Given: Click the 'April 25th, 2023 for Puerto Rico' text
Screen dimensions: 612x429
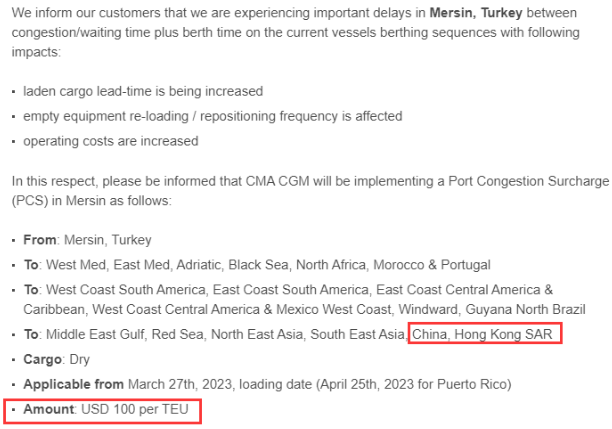Looking at the screenshot, I should coord(414,384).
